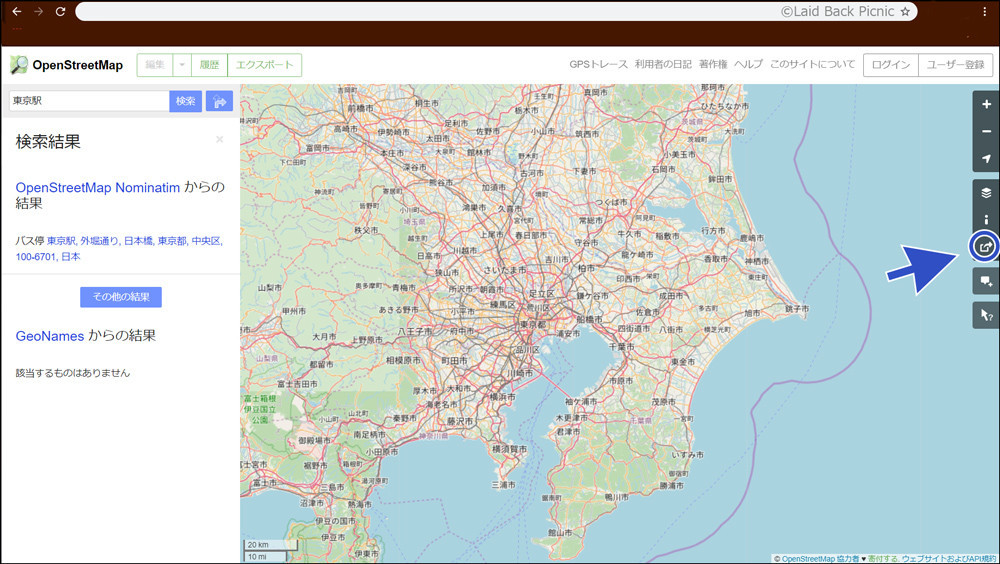Go forward in the browser

[x=38, y=11]
